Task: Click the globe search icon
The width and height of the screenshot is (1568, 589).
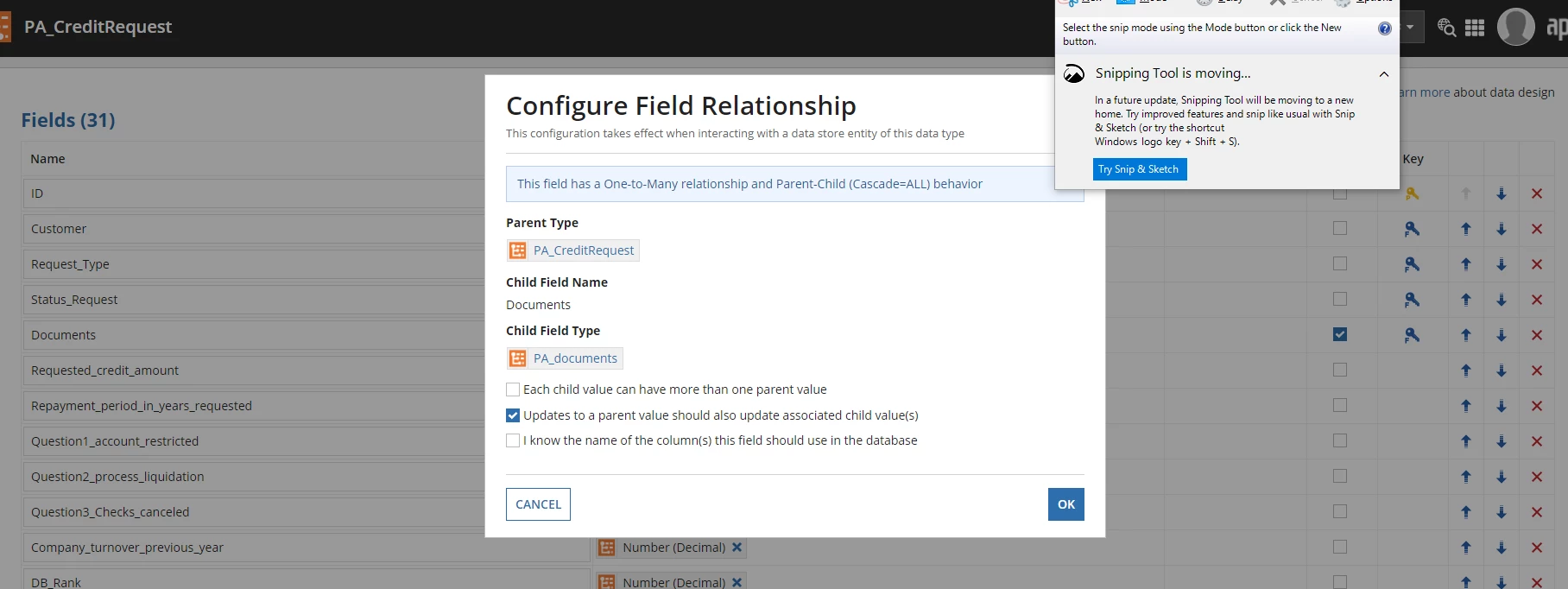Action: [x=1446, y=28]
